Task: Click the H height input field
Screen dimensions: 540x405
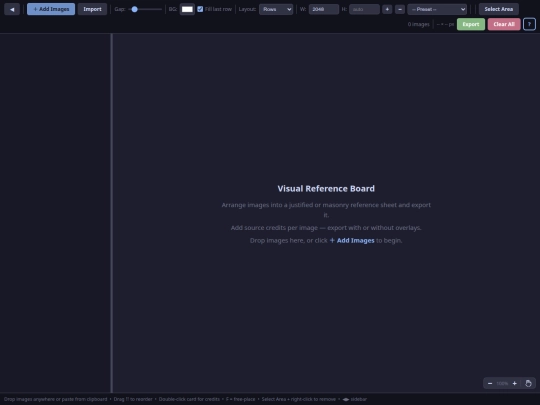Action: tap(364, 9)
